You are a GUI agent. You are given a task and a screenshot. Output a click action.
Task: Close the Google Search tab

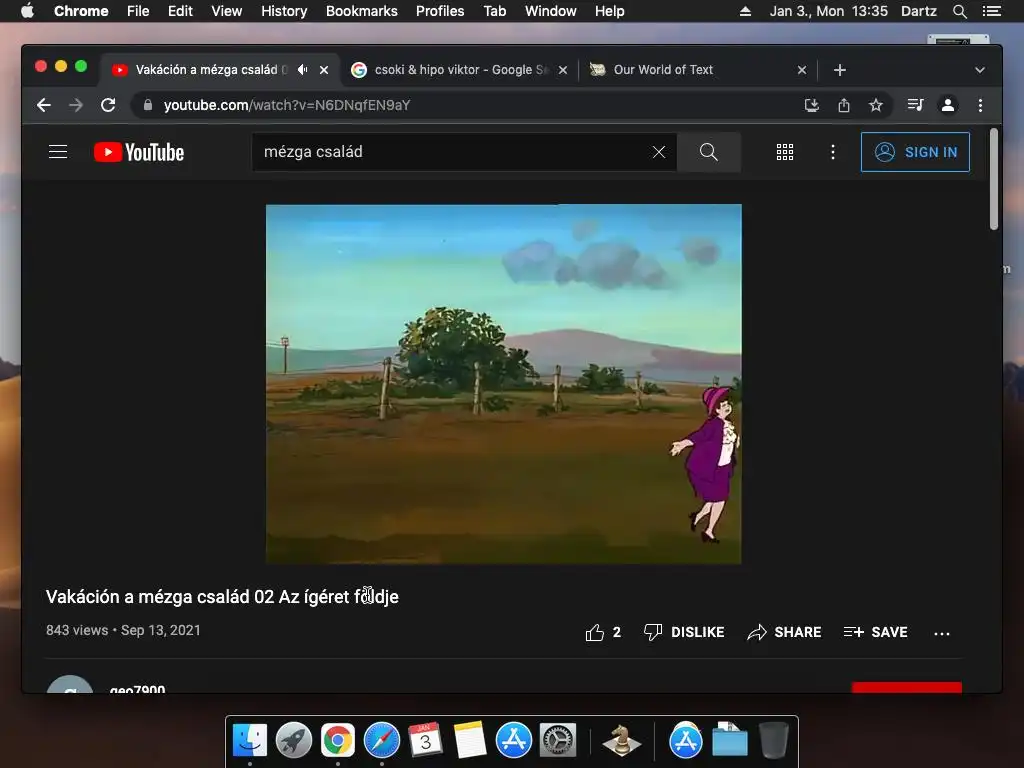[563, 70]
